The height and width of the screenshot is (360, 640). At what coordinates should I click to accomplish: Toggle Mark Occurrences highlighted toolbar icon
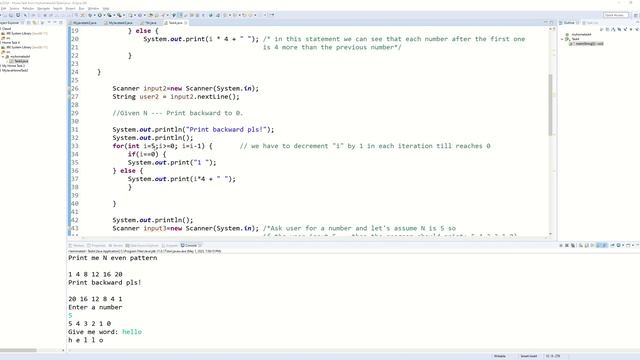180,15
